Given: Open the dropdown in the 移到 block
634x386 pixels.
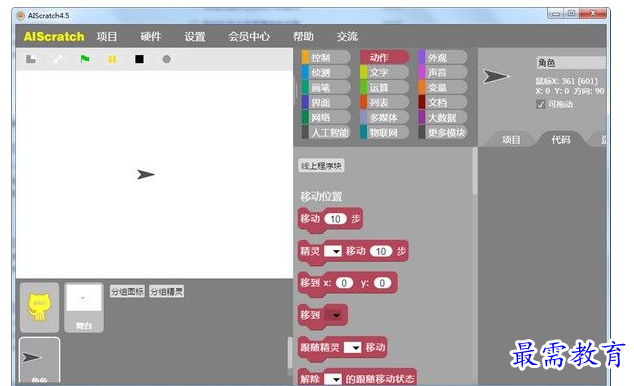Looking at the screenshot, I should tap(335, 315).
